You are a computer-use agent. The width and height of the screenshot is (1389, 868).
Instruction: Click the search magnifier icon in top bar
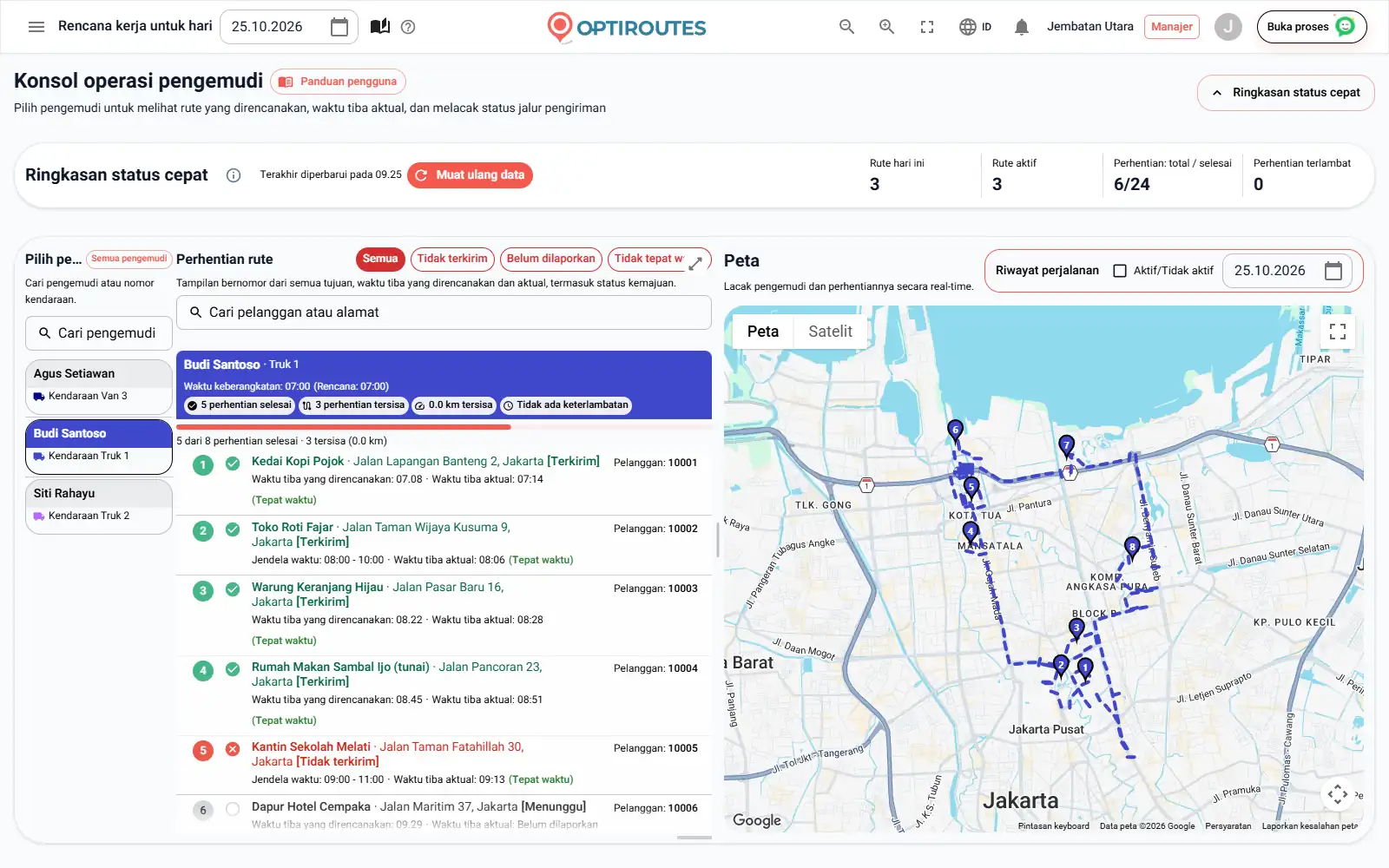[x=846, y=27]
